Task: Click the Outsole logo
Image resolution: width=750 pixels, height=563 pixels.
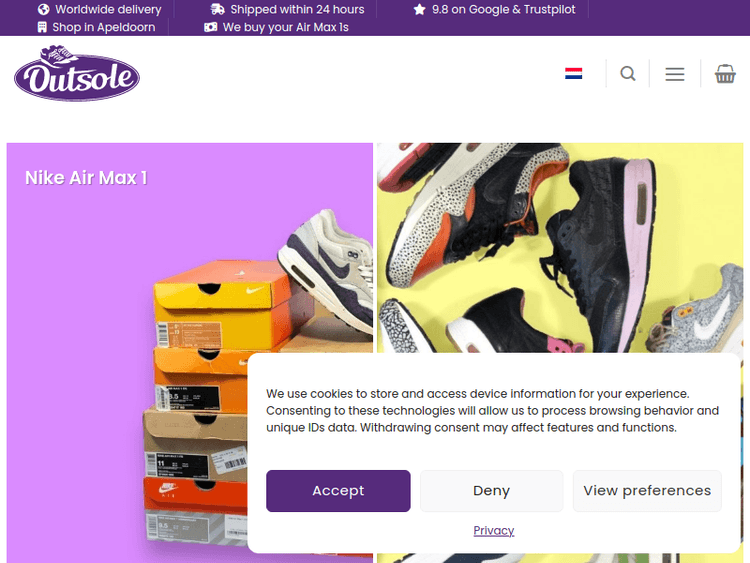Action: click(77, 73)
